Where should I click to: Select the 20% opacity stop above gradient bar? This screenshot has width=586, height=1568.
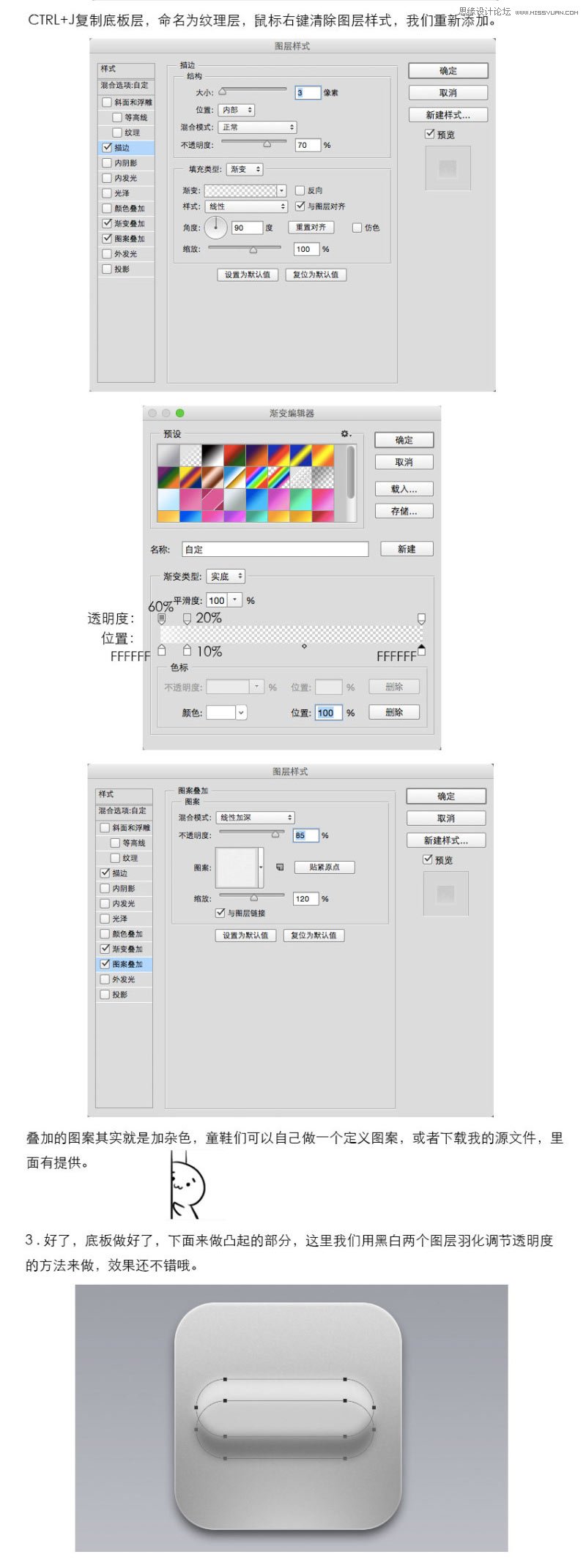[x=187, y=619]
